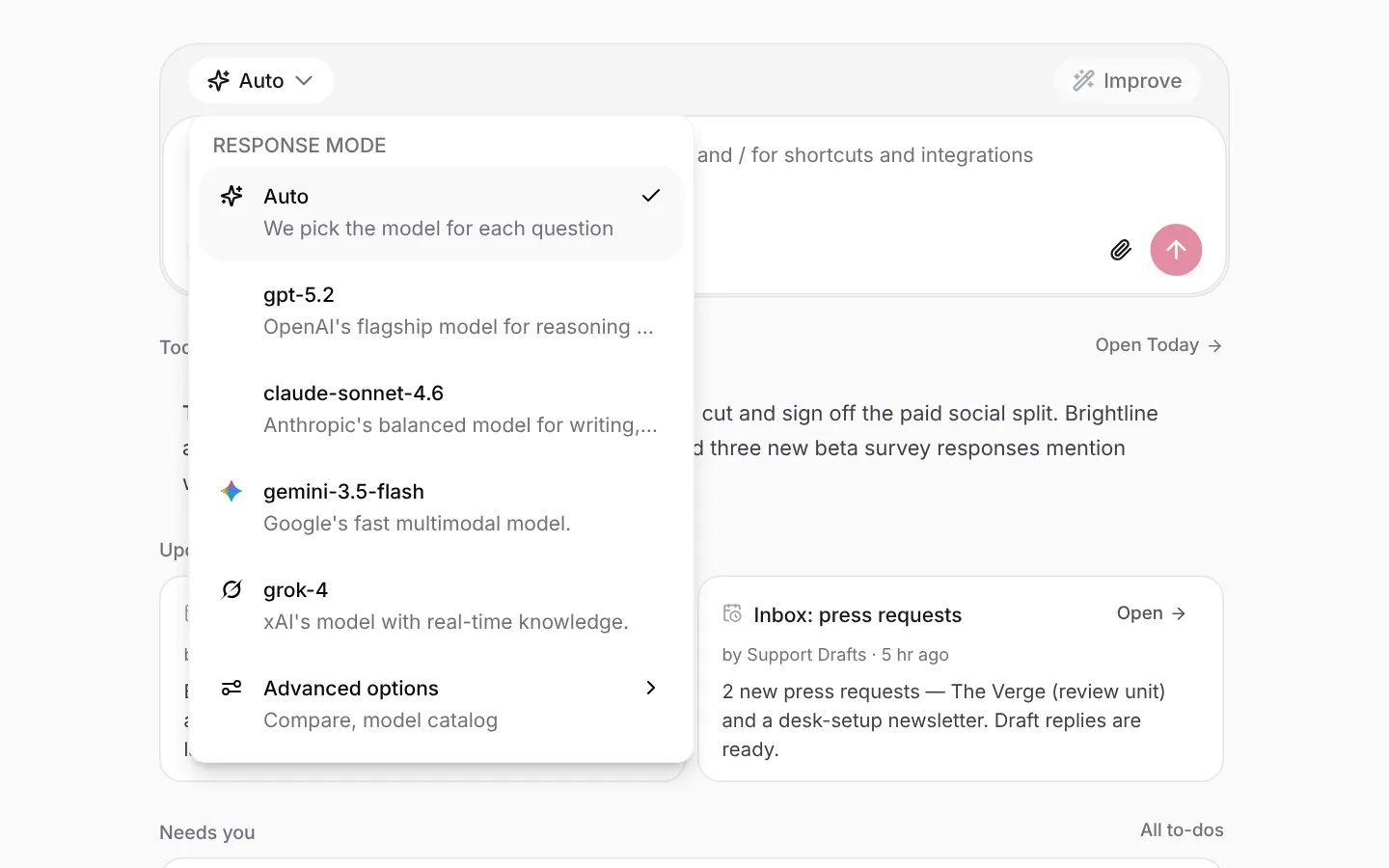View All to-dos link
This screenshot has height=868, width=1389.
(x=1182, y=830)
